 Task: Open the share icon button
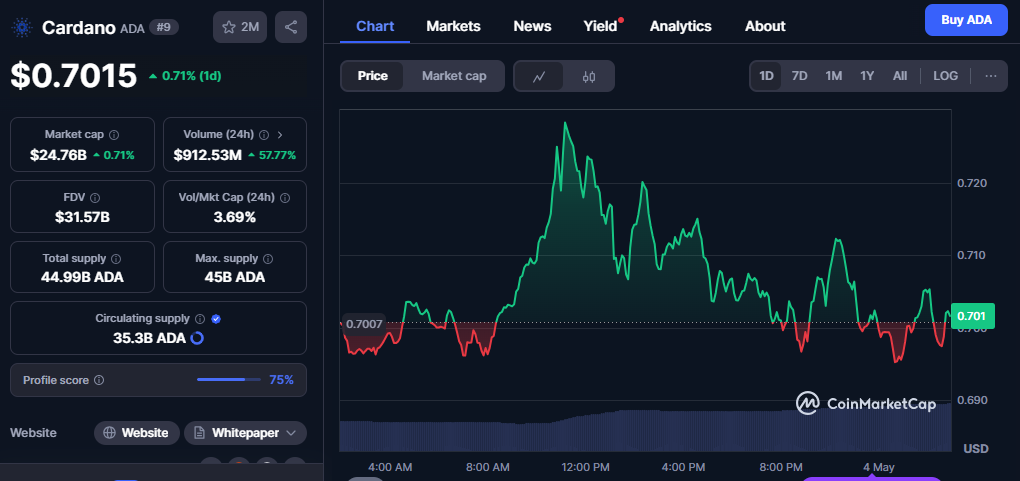point(291,27)
